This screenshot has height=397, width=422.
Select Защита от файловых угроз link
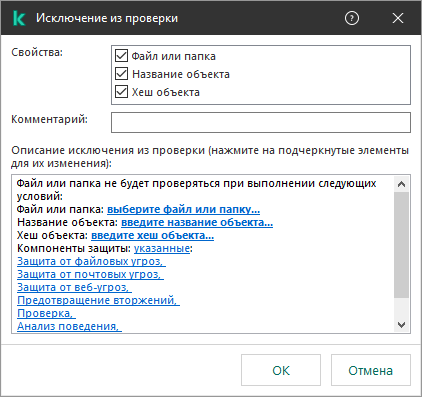point(91,261)
